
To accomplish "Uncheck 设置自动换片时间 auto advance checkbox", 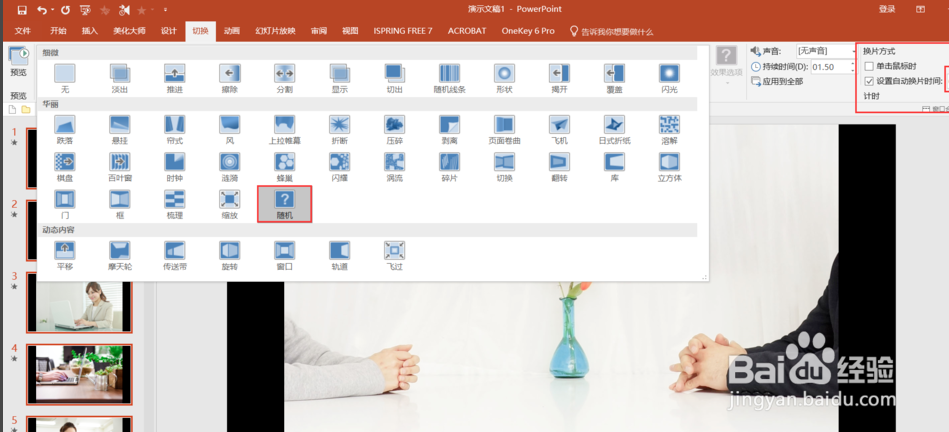I will pyautogui.click(x=869, y=81).
